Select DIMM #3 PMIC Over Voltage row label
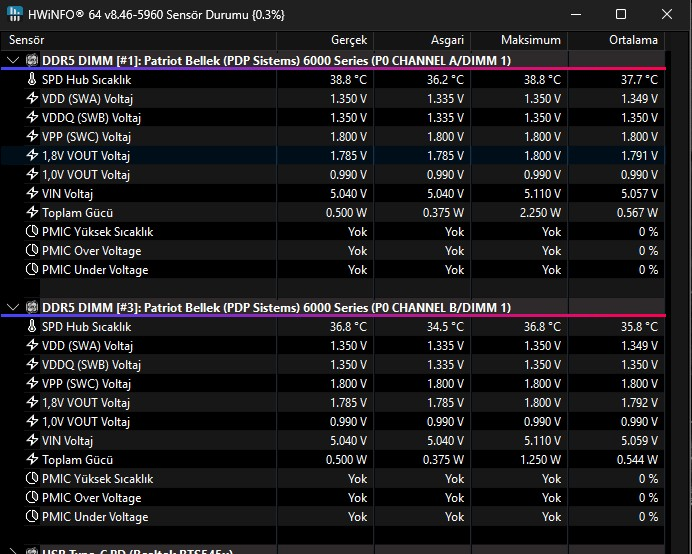Screen dimensions: 692x554 (x=91, y=498)
